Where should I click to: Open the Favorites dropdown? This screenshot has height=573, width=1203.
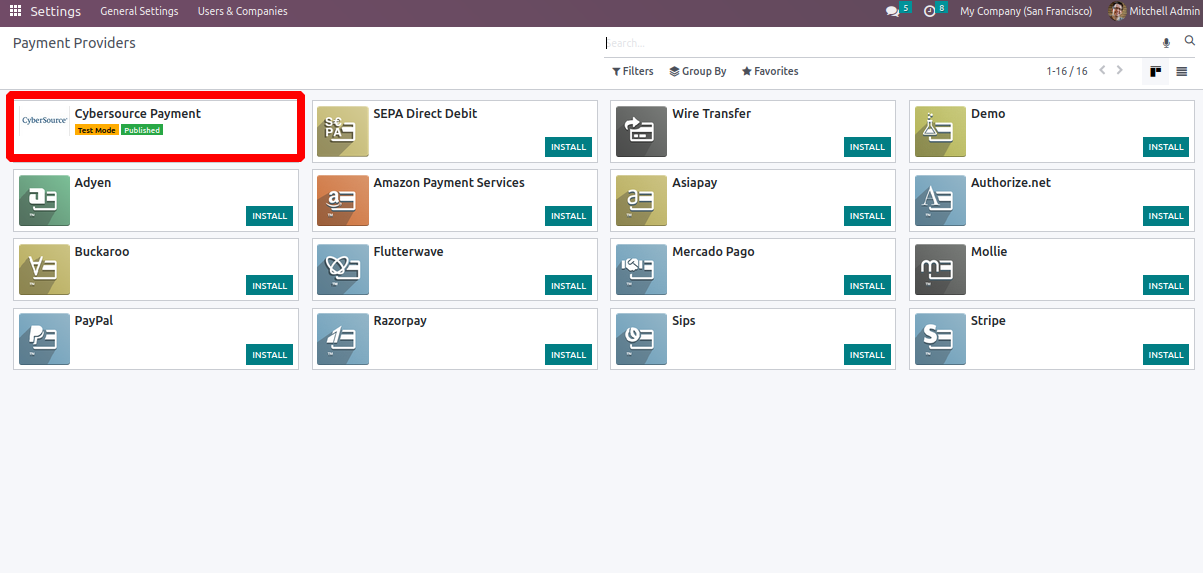pos(770,71)
